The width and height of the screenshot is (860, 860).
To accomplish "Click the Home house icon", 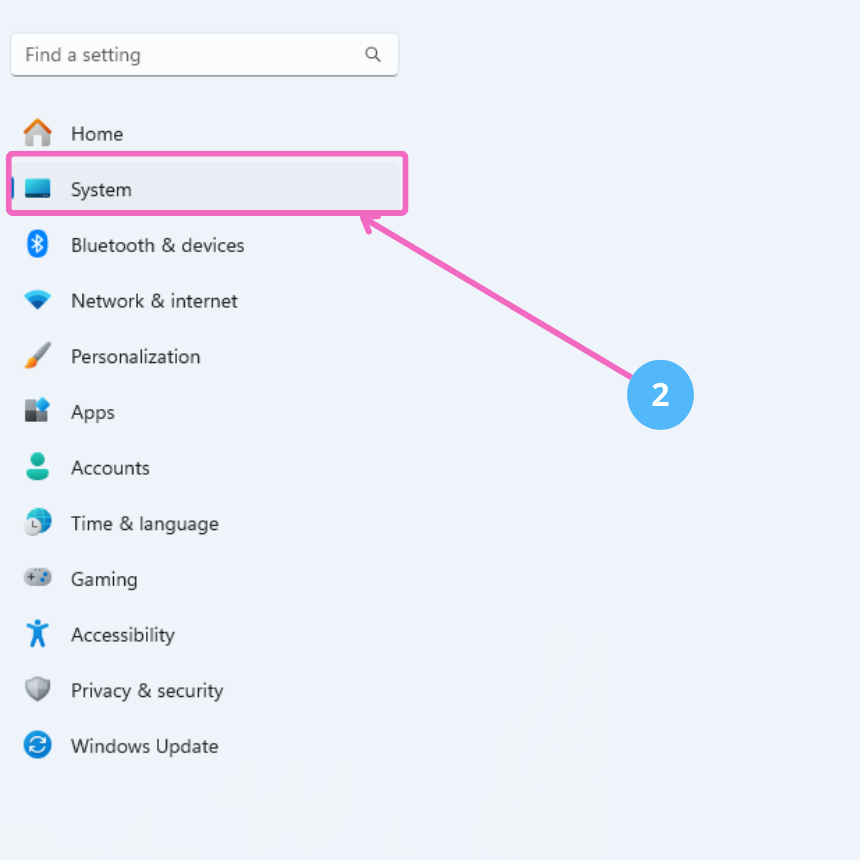I will (x=38, y=133).
